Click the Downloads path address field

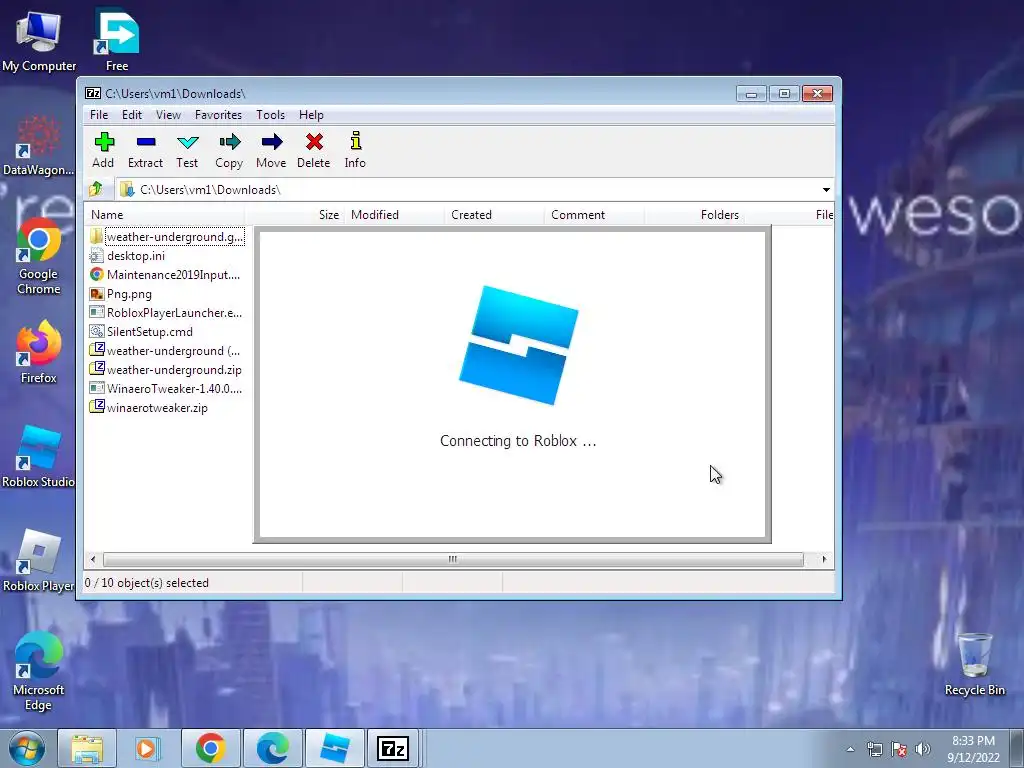coord(468,190)
